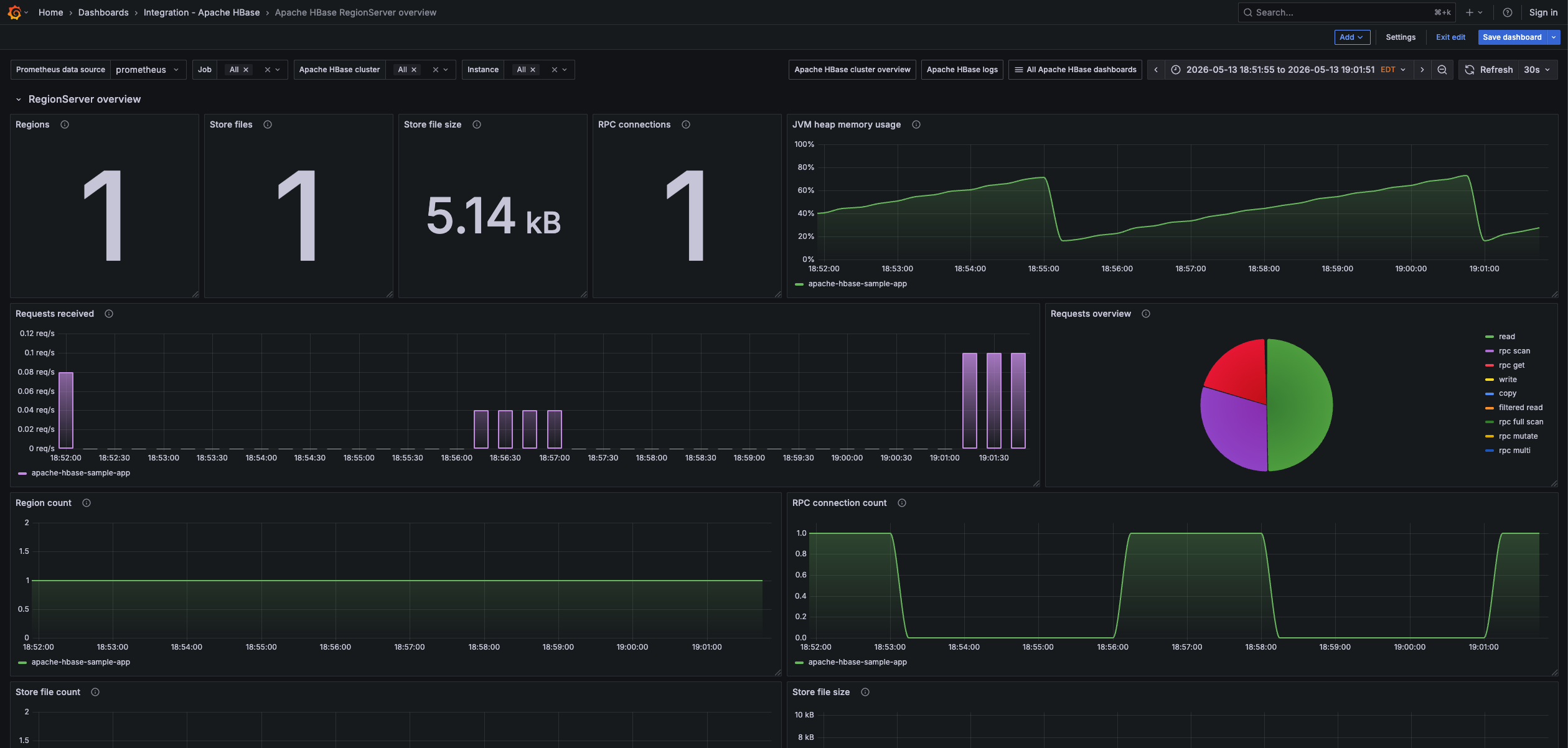Viewport: 1568px width, 748px height.
Task: Clear the Instance variable selection
Action: 554,70
